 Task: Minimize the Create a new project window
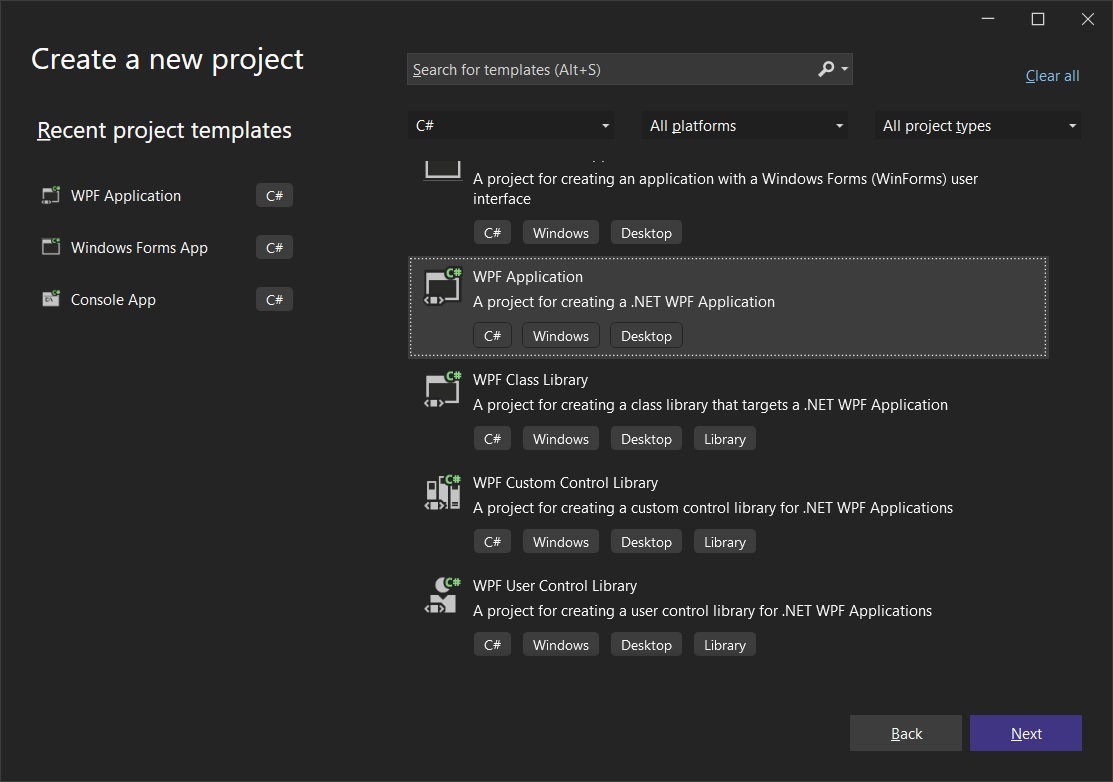point(987,19)
